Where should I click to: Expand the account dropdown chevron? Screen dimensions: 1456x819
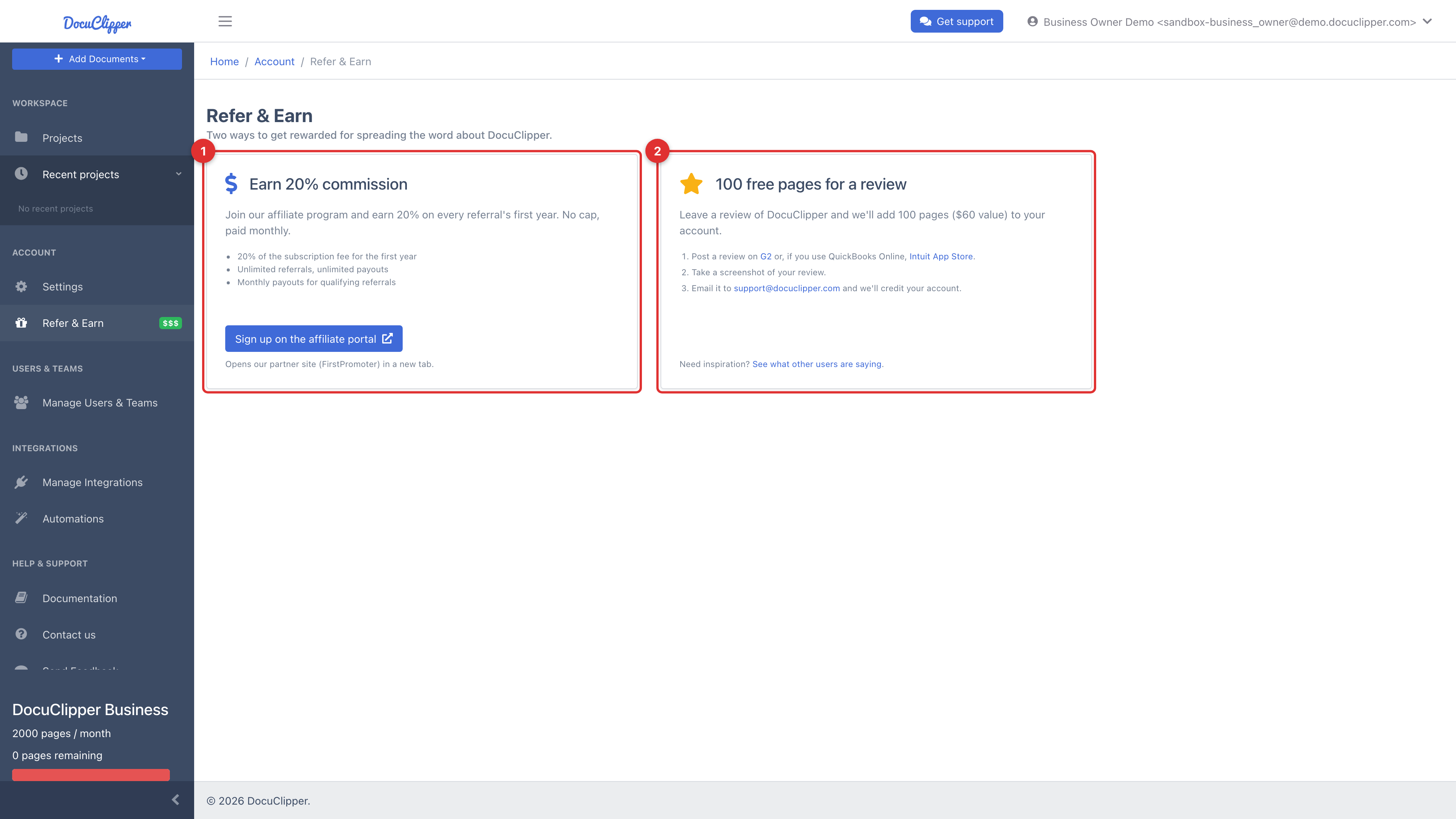click(x=1427, y=22)
